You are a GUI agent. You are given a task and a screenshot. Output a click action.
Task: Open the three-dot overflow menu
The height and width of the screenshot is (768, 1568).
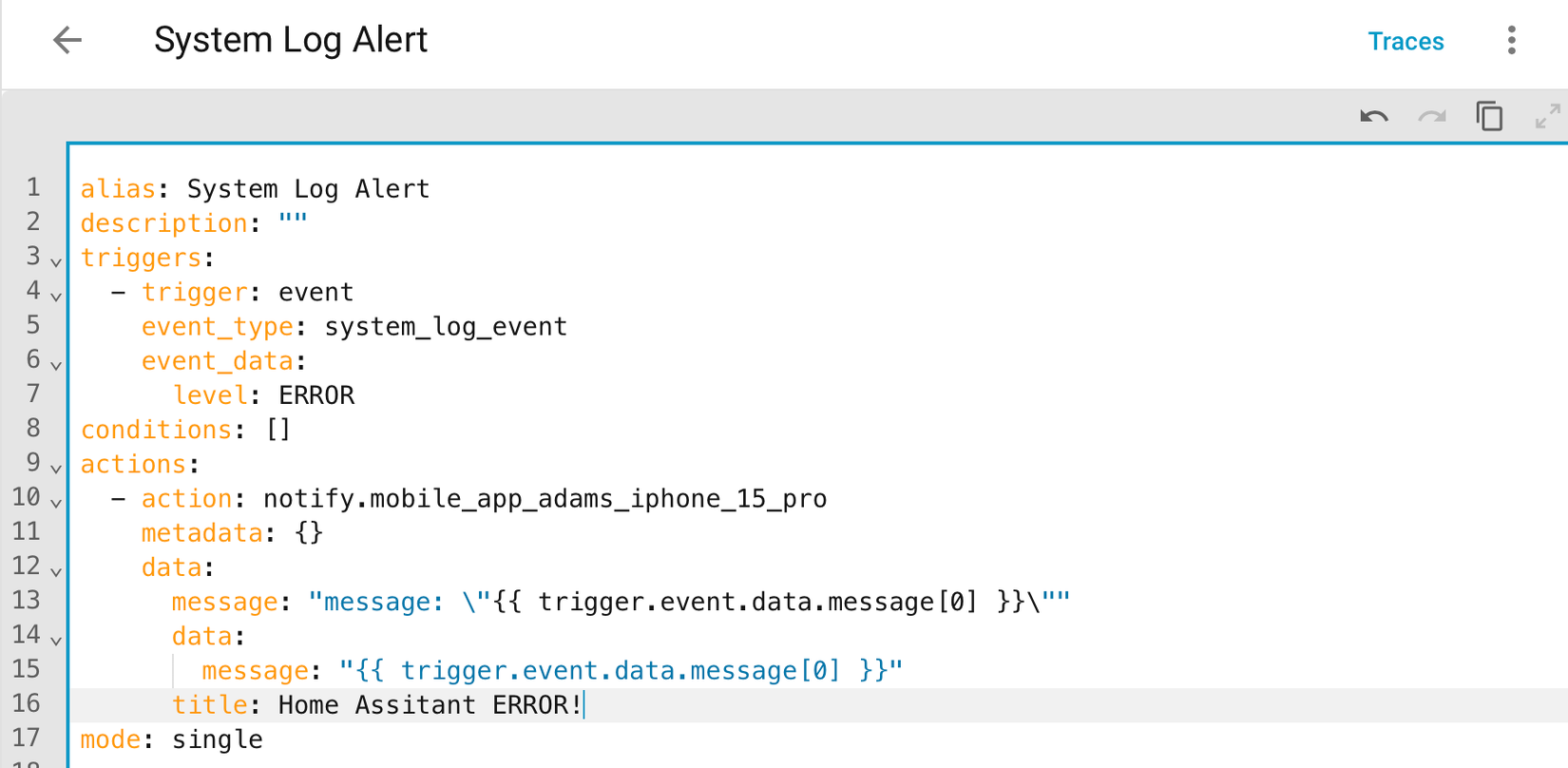1511,41
